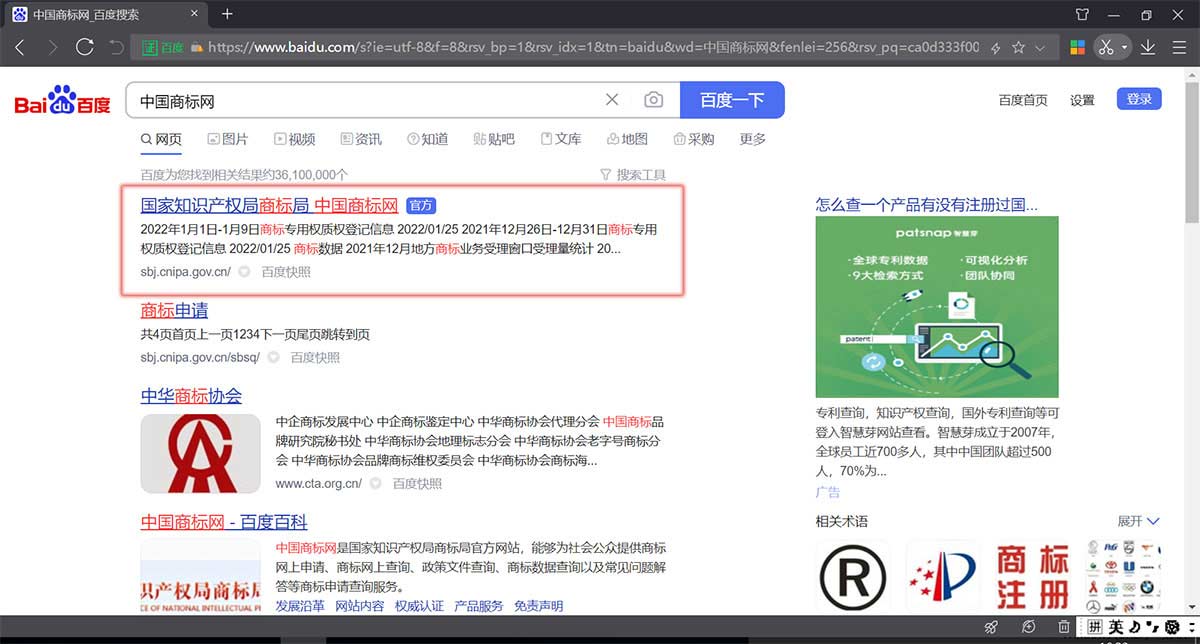Open the browser hamburger menu
This screenshot has width=1200, height=644.
[x=1178, y=47]
